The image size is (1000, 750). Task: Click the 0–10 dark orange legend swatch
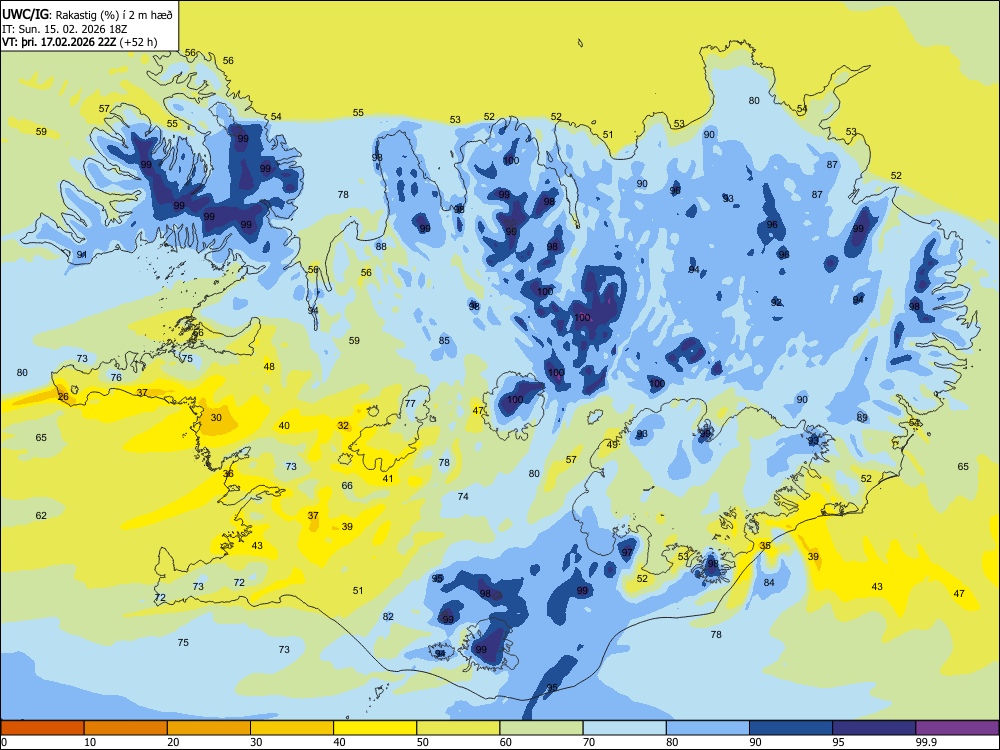[x=43, y=728]
